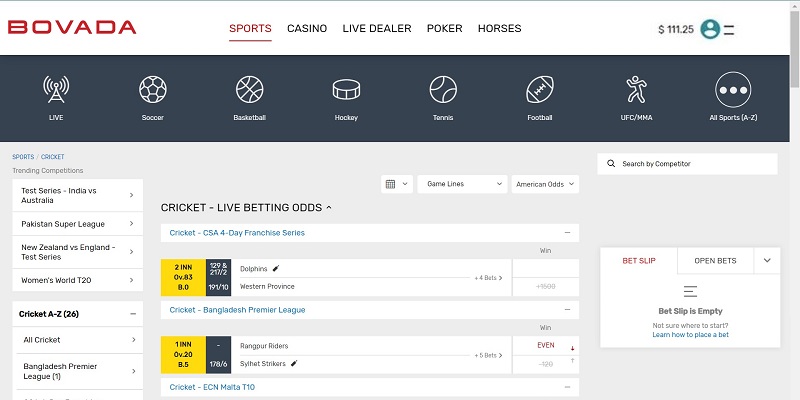This screenshot has width=800, height=400.
Task: Go to the HORSES tab
Action: click(499, 29)
